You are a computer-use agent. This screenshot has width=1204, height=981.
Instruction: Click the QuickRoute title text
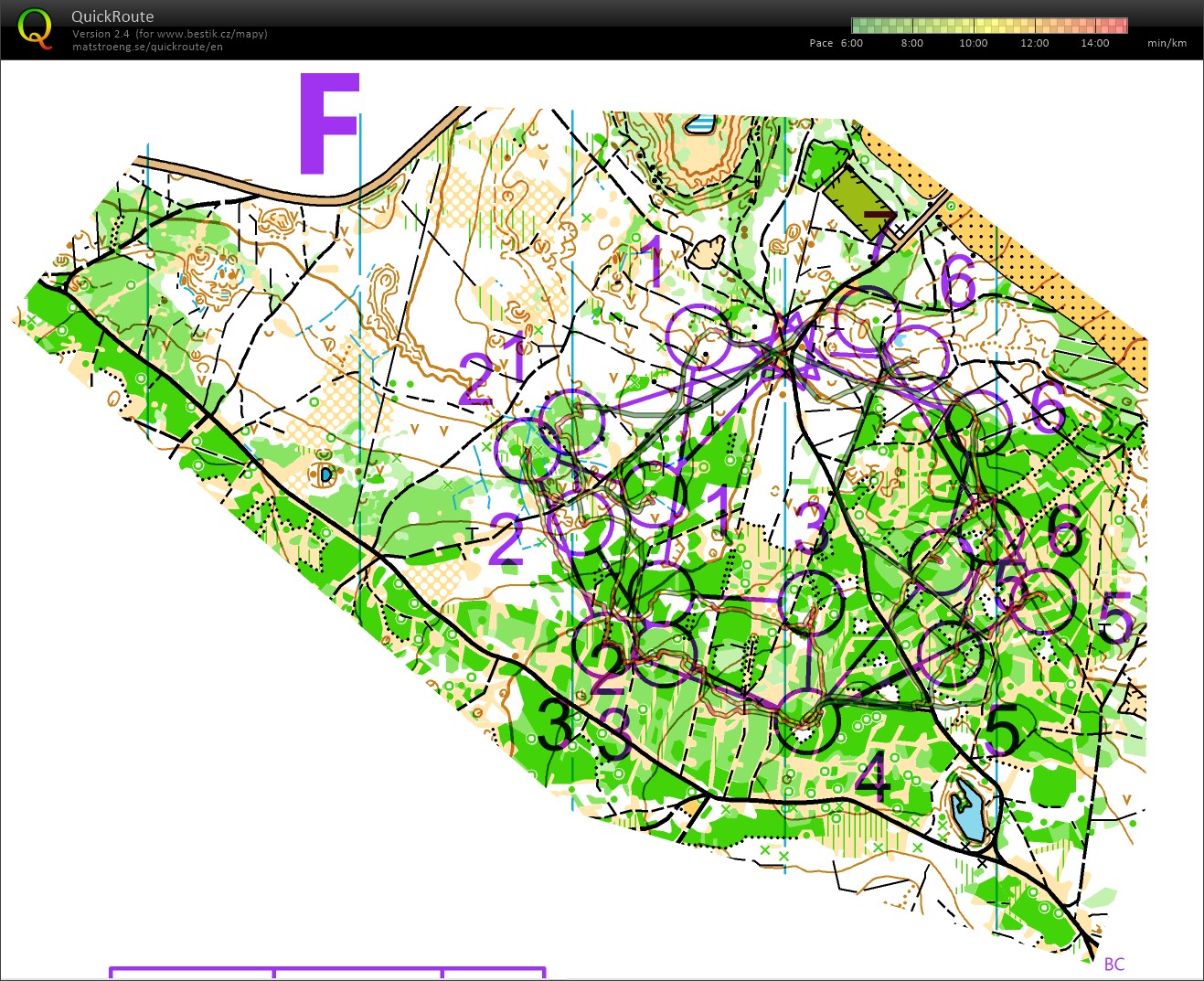[112, 16]
